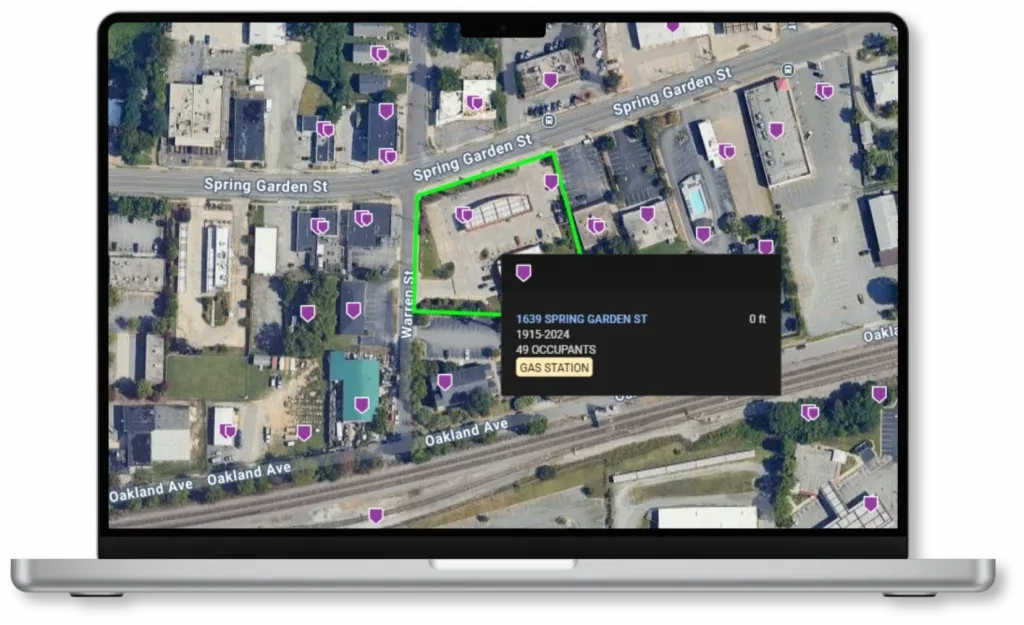Viewport: 1024px width, 625px height.
Task: Click the purple marker icon in popup header
Action: 523,273
